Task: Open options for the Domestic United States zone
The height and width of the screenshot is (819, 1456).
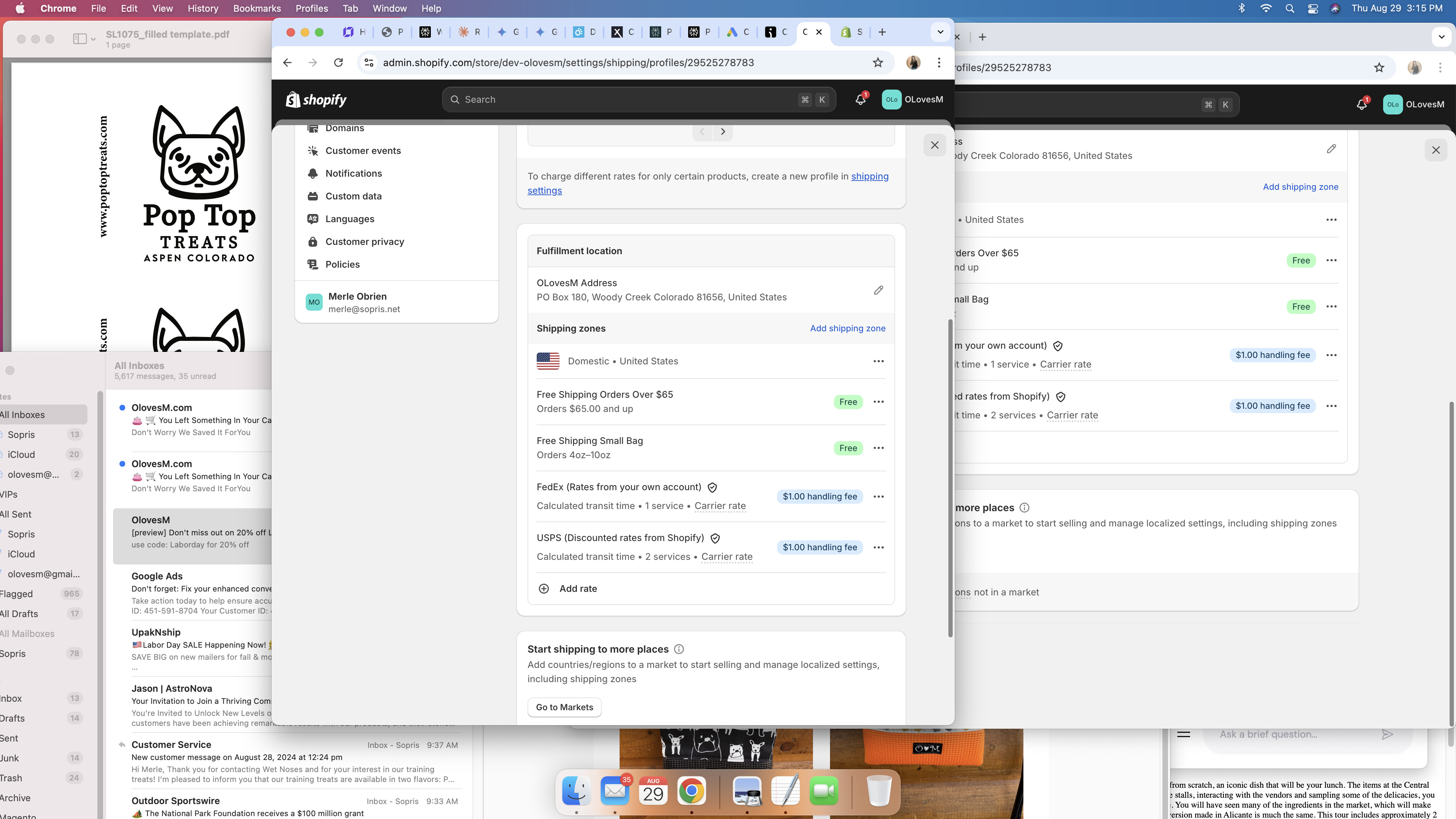Action: tap(878, 361)
